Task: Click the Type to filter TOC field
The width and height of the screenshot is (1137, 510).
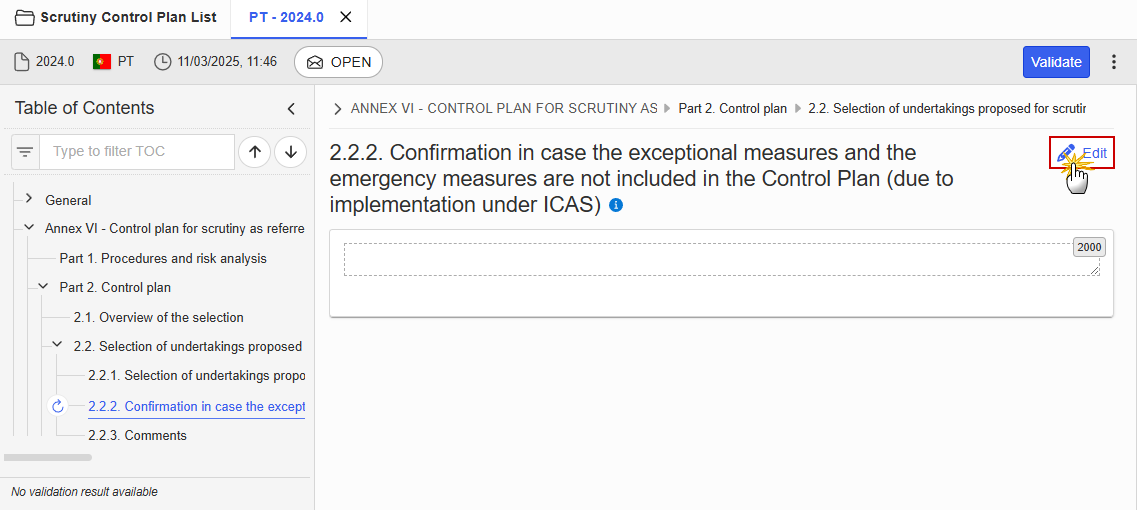Action: pos(137,152)
